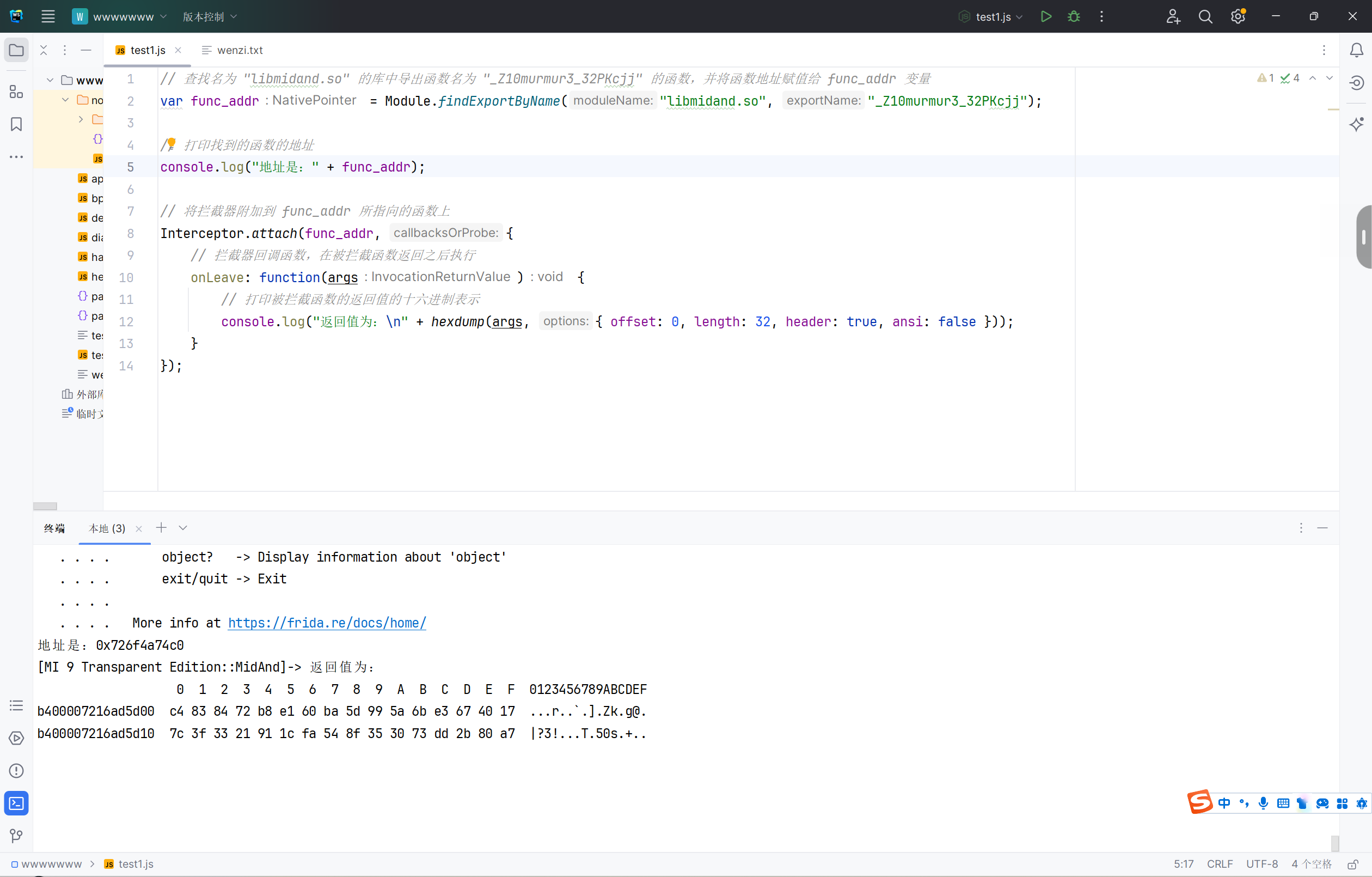The height and width of the screenshot is (877, 1372).
Task: Open Search Everywhere magnifier
Action: [1205, 16]
